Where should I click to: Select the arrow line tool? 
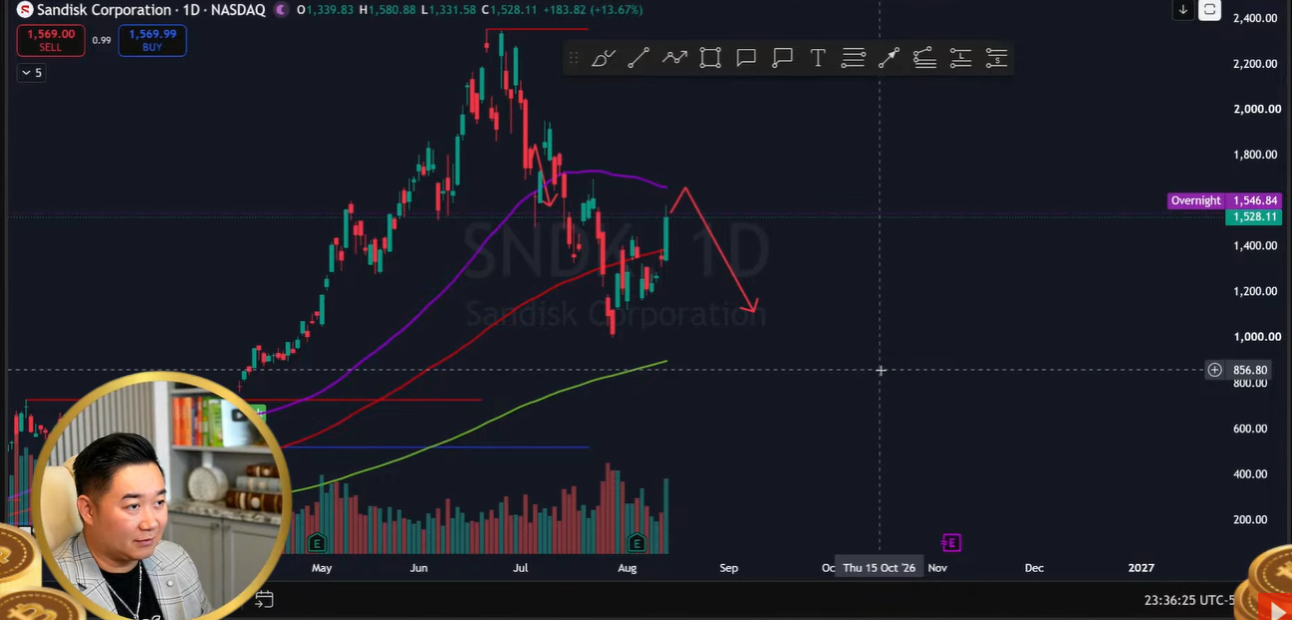[x=888, y=58]
